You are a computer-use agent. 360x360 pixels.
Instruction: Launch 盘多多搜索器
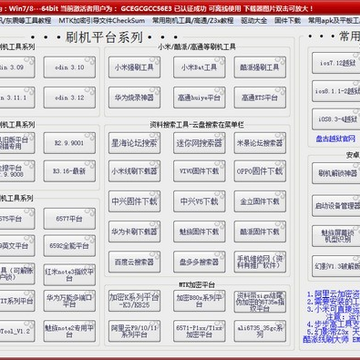(199, 262)
